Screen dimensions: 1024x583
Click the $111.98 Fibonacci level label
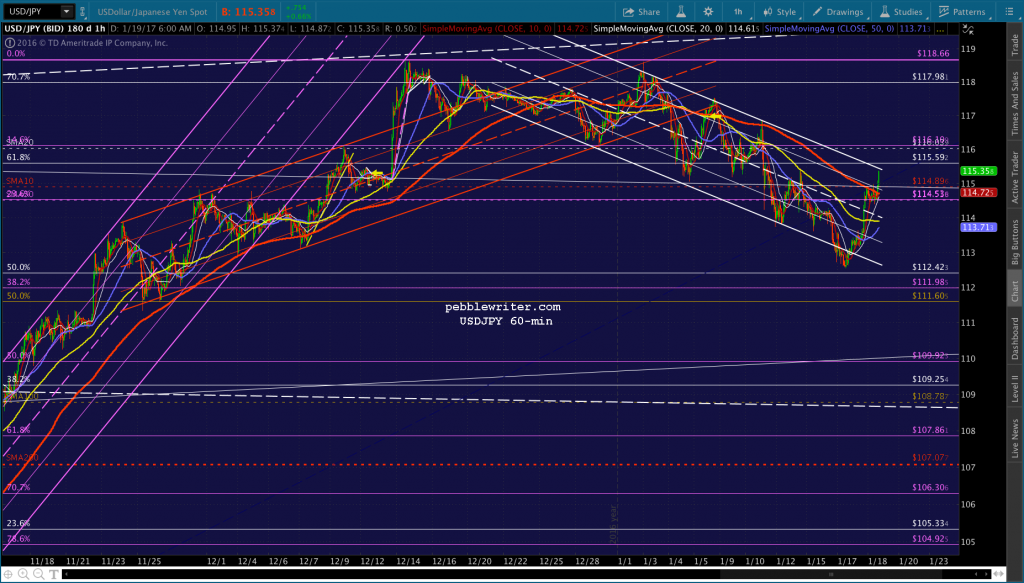click(930, 282)
